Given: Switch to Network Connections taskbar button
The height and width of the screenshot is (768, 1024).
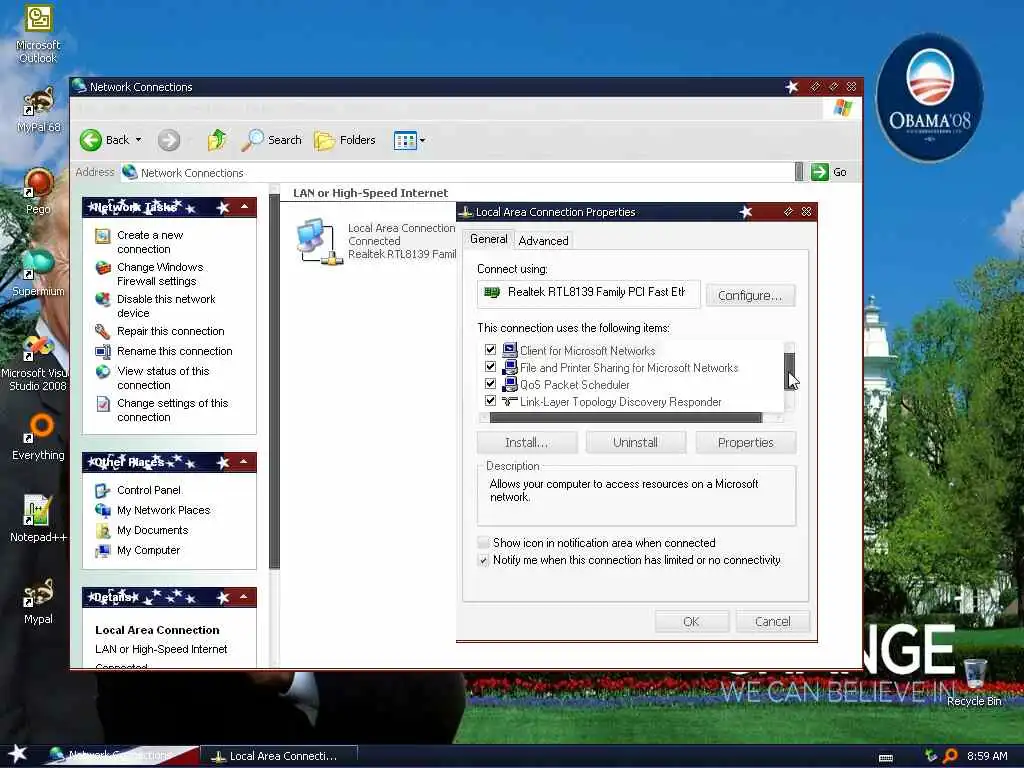Looking at the screenshot, I should click(123, 756).
